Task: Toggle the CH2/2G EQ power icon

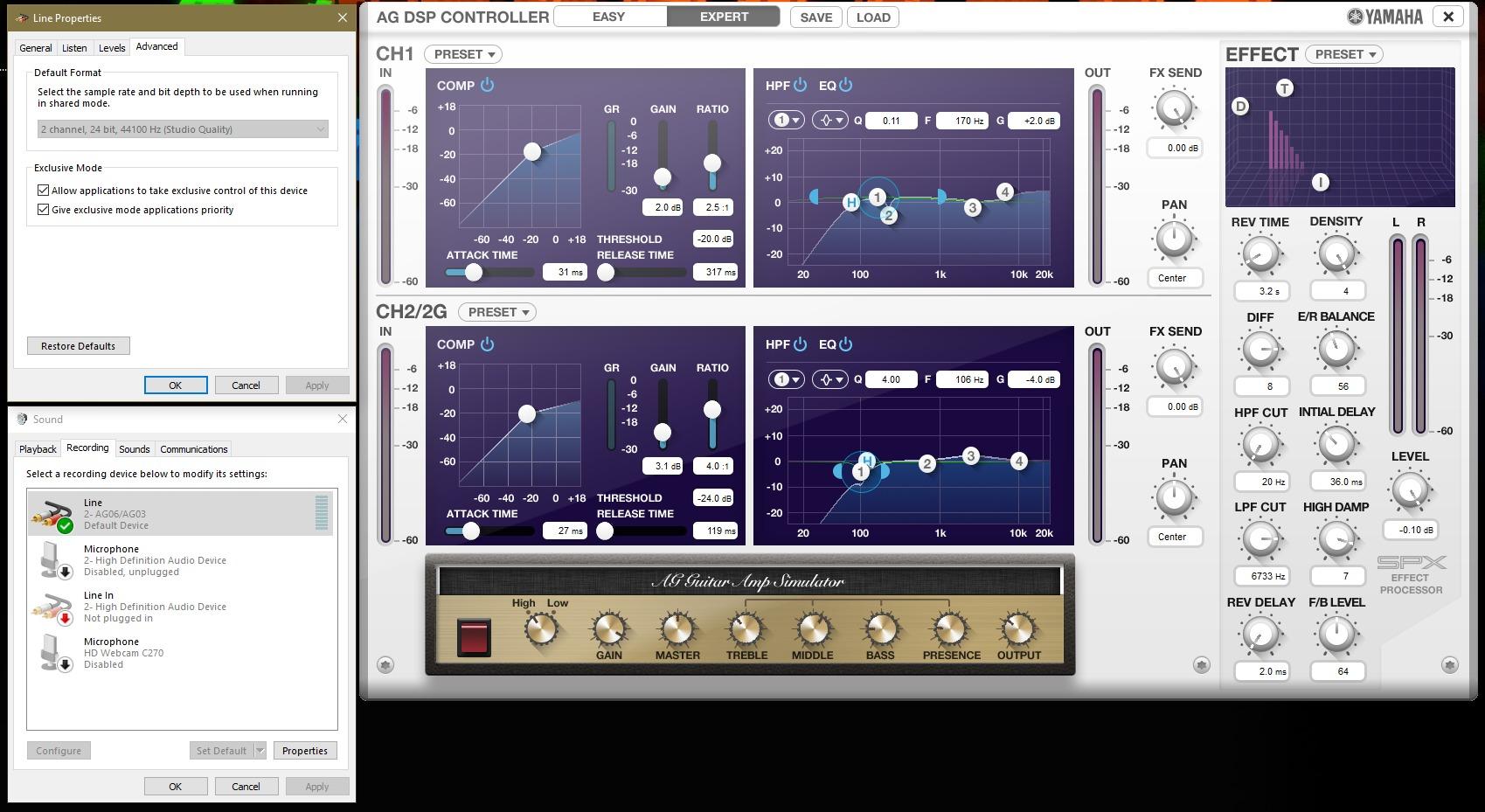Action: (845, 344)
